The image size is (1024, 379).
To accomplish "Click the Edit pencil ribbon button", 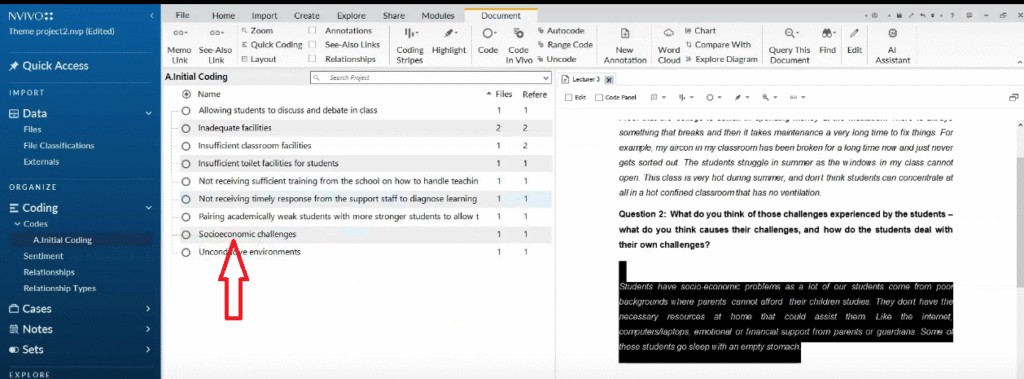I will [854, 41].
